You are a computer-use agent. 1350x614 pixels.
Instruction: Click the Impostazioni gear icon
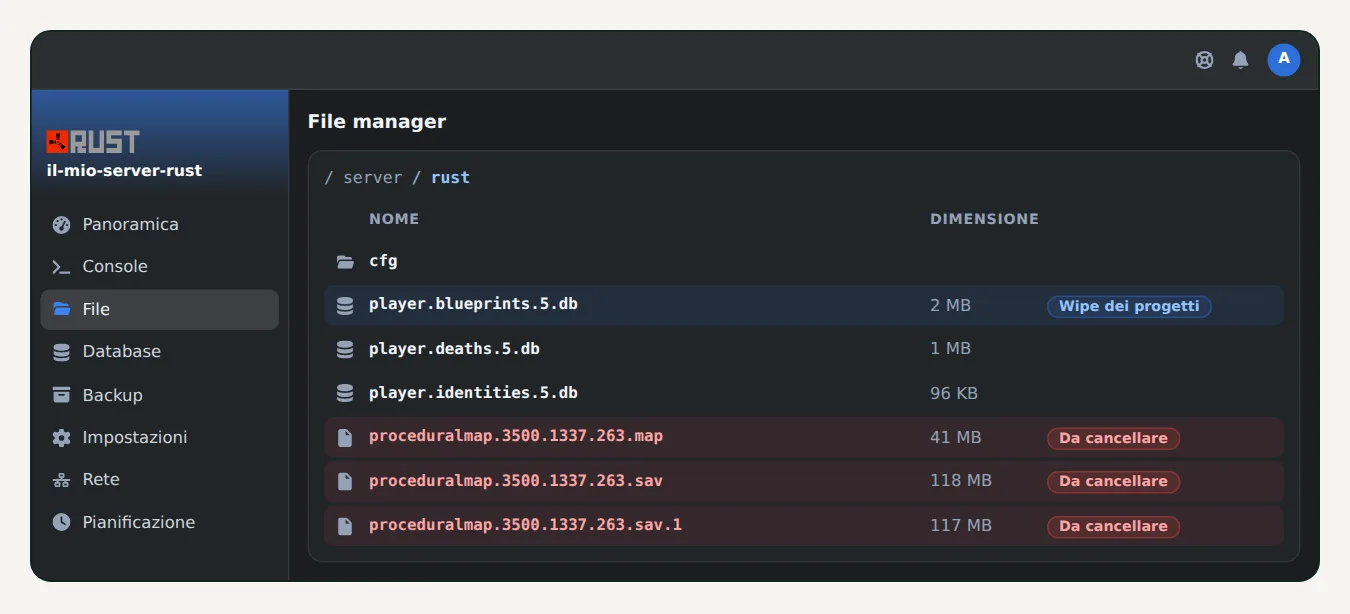tap(62, 437)
